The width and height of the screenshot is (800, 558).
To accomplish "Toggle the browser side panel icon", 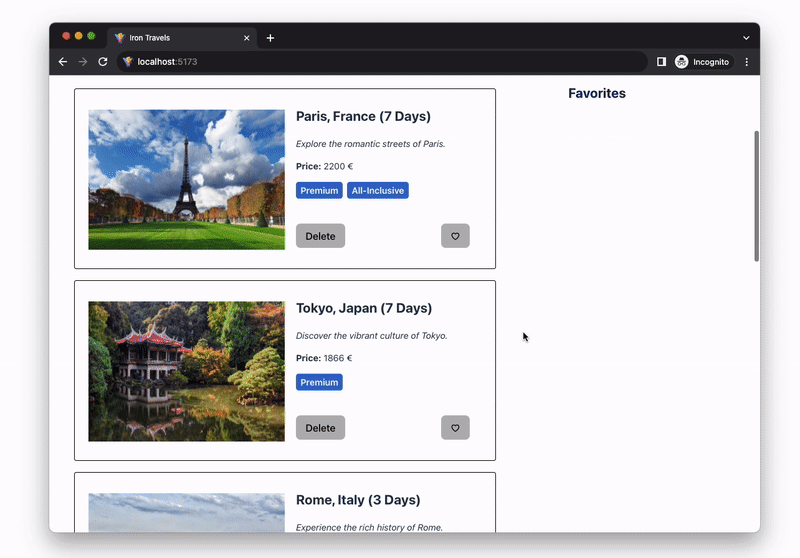I will (661, 62).
